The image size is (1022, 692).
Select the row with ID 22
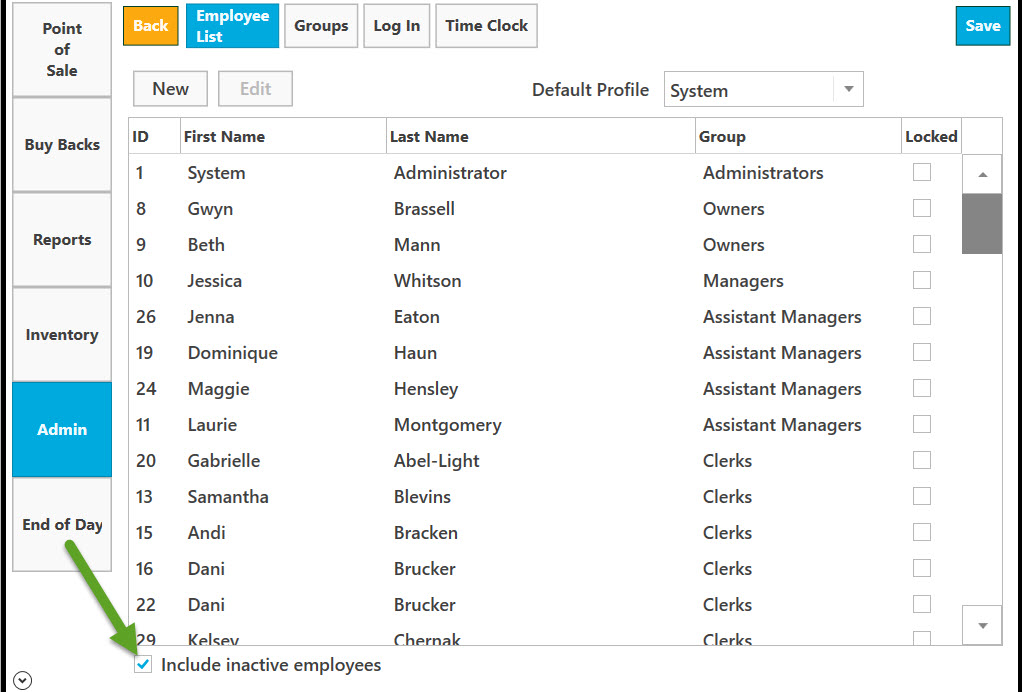click(545, 605)
